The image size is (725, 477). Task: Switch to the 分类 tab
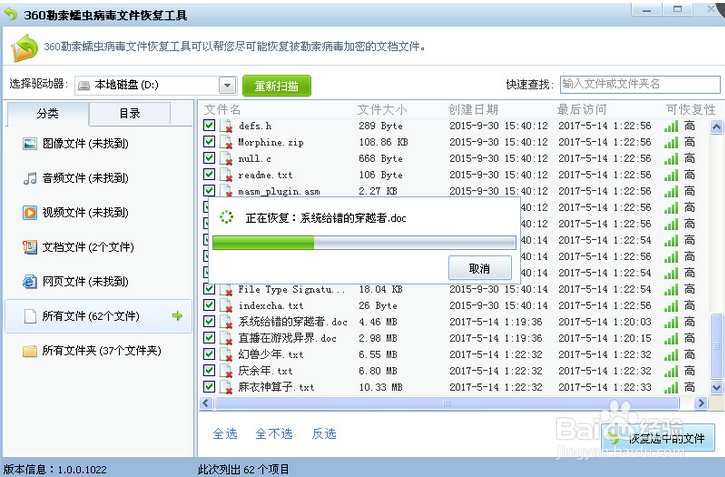48,114
